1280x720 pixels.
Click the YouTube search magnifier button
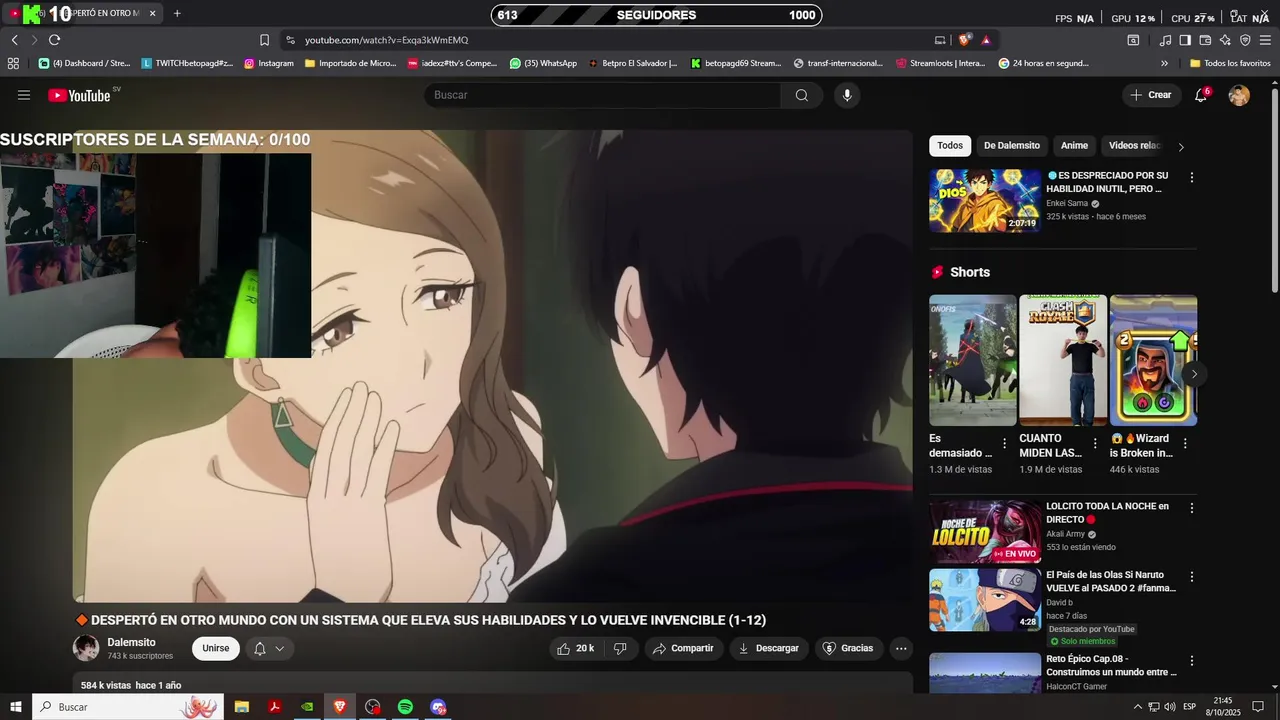[802, 95]
